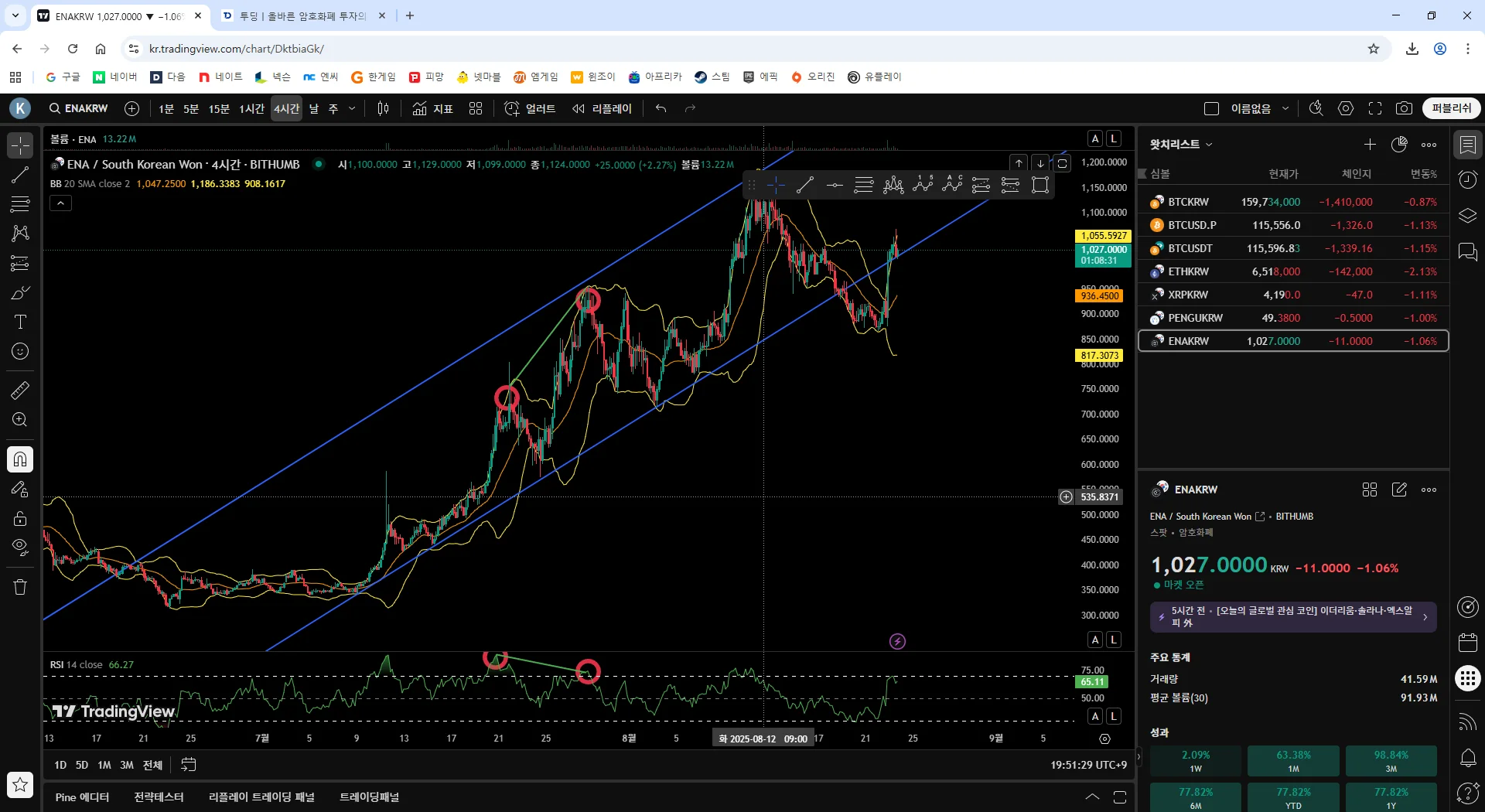1485x812 pixels.
Task: Open ENAKRW details more options menu
Action: (x=1429, y=490)
